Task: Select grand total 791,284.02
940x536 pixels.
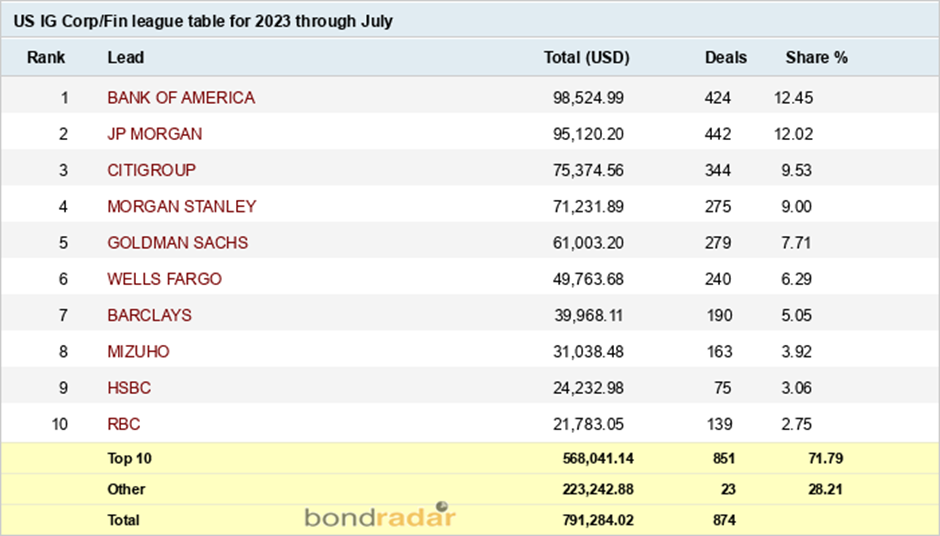Action: tap(598, 520)
